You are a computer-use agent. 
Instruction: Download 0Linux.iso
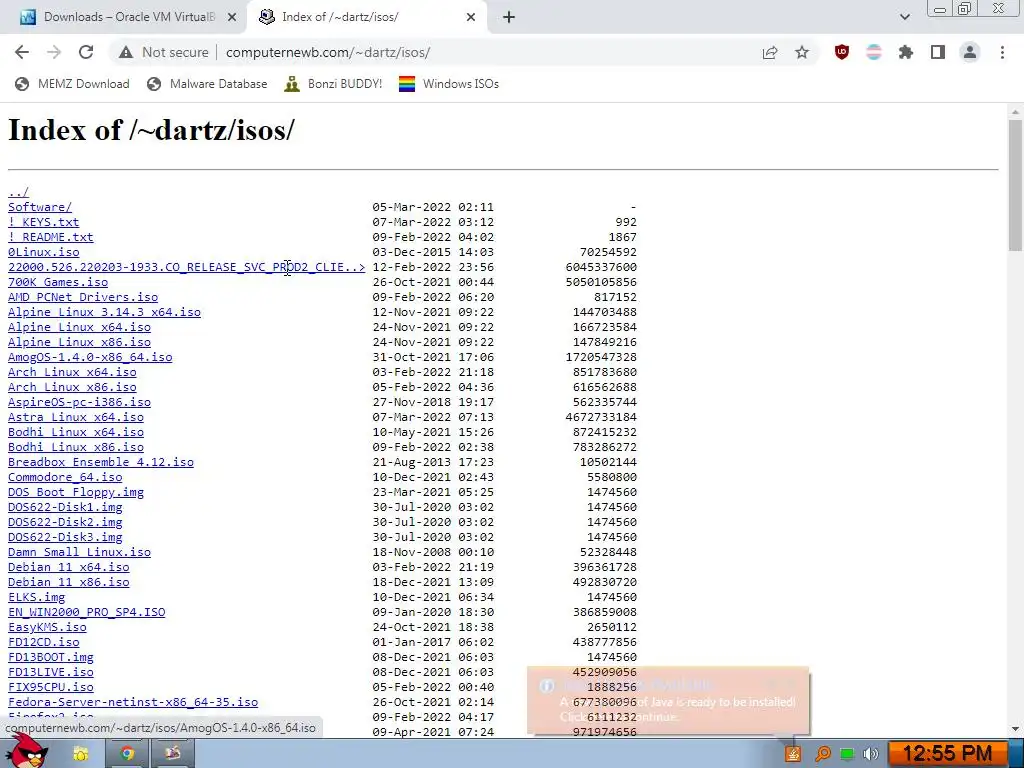(43, 252)
